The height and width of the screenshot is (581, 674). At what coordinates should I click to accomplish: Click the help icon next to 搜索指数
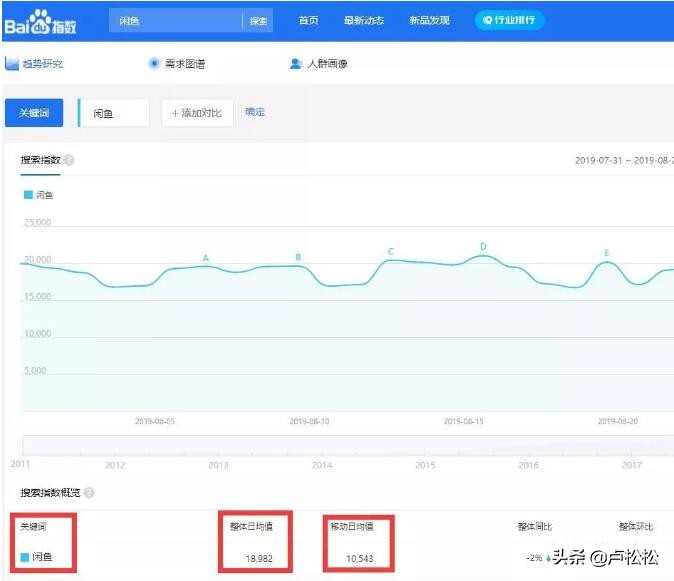click(x=69, y=160)
